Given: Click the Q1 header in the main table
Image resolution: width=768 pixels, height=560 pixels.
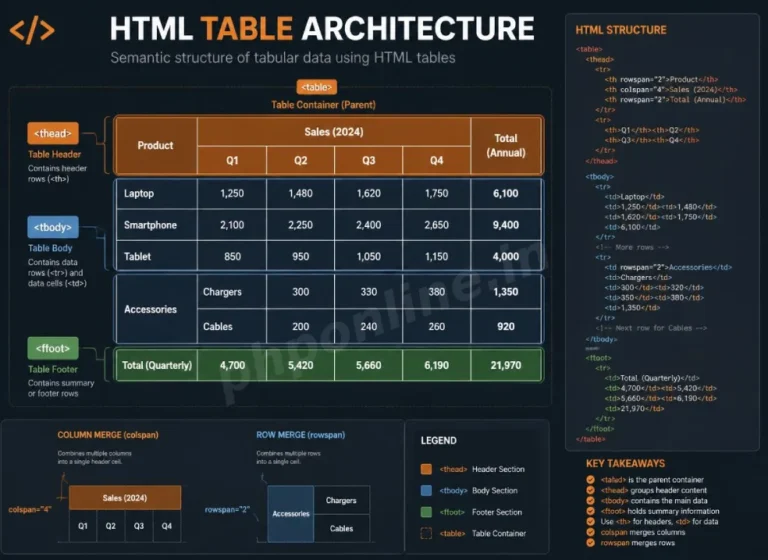Looking at the screenshot, I should 232,160.
